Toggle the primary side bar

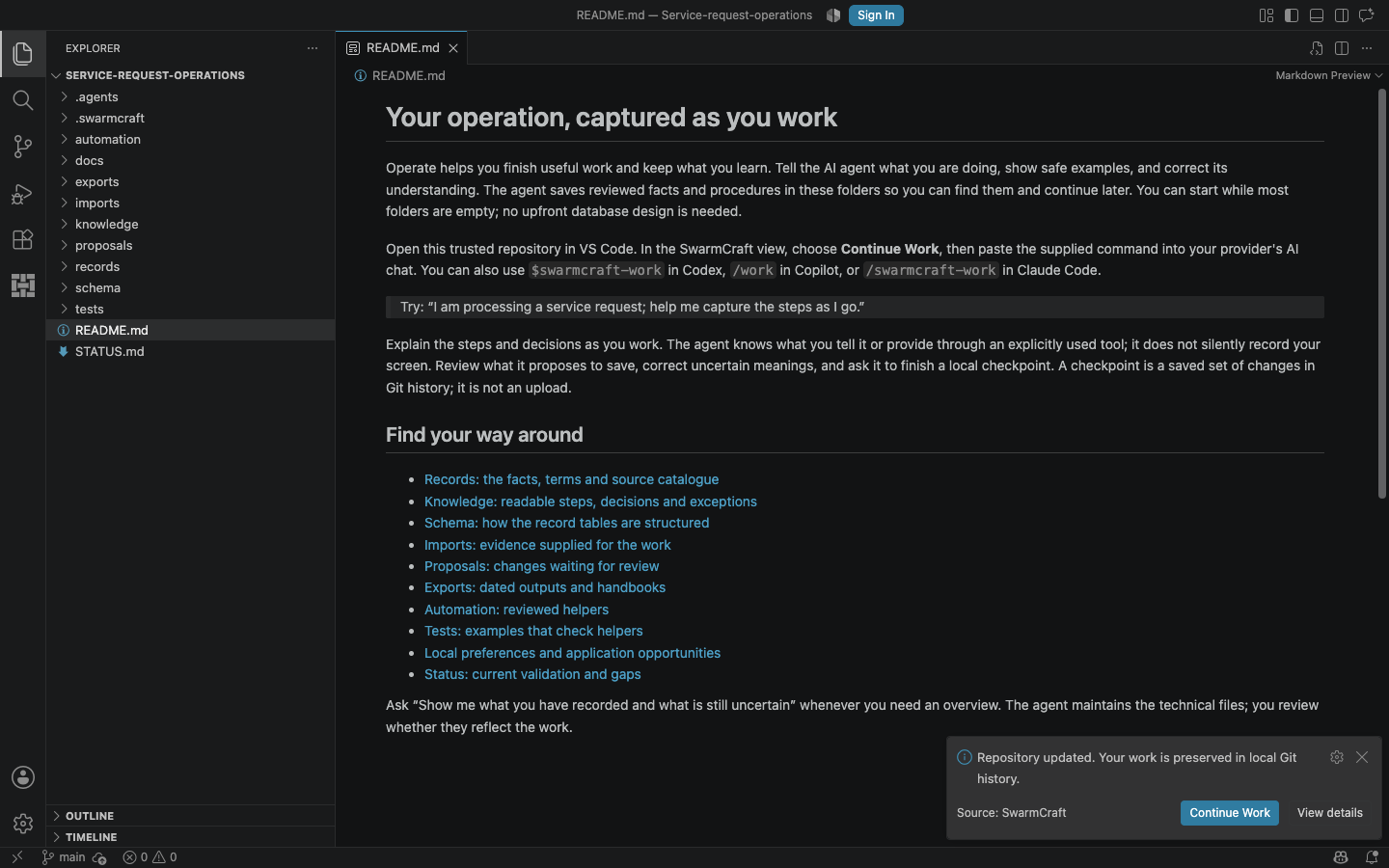(x=1292, y=15)
